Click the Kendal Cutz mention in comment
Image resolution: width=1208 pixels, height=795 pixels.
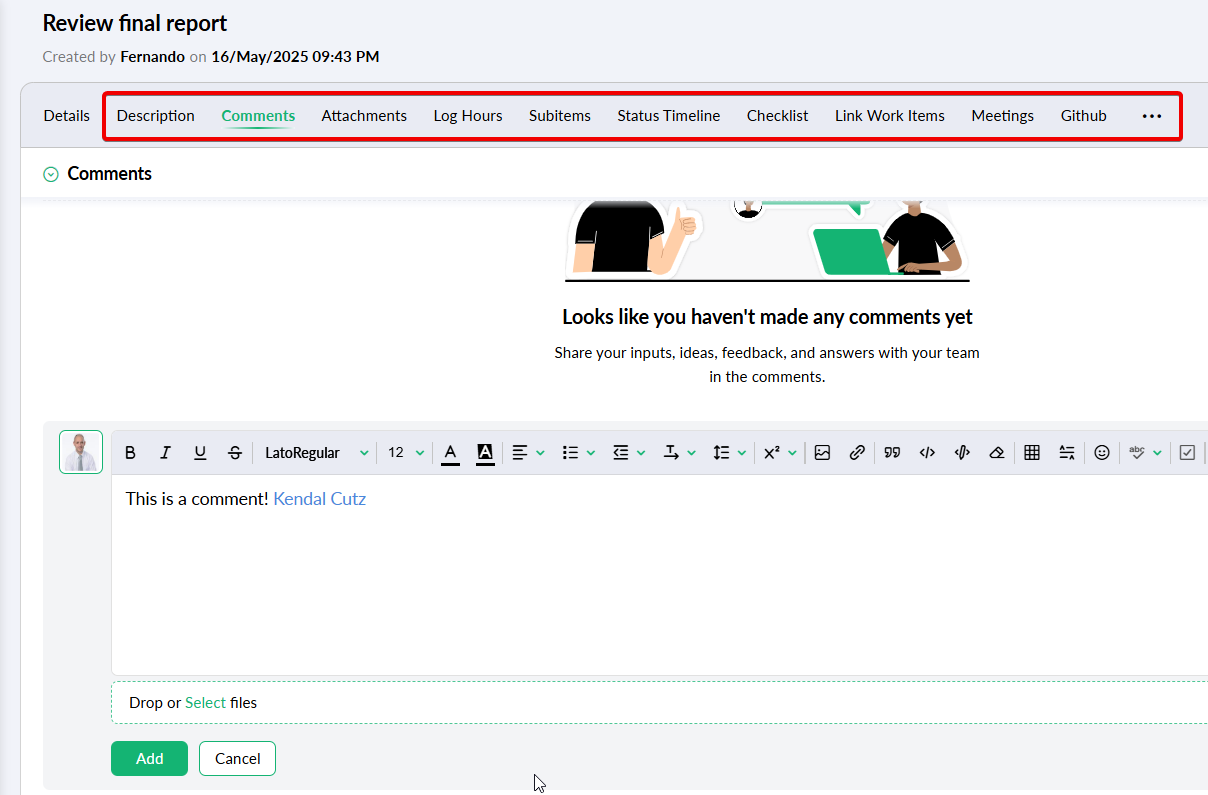pos(319,499)
